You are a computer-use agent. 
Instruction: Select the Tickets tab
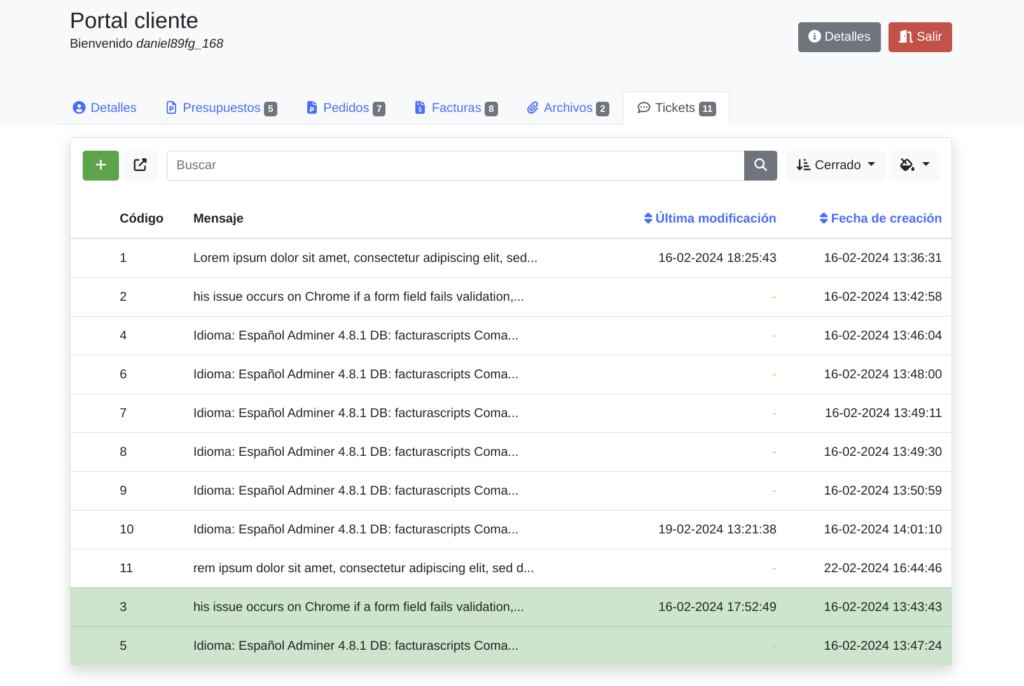click(x=675, y=108)
